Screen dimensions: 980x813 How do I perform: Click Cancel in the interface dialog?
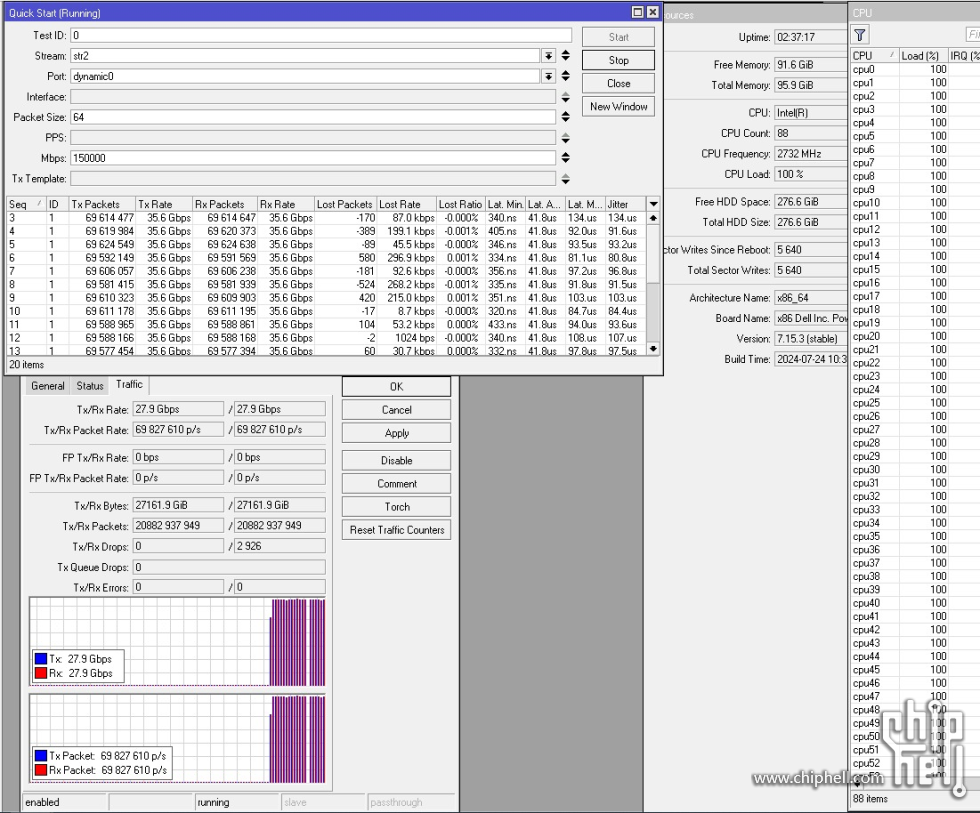pyautogui.click(x=396, y=410)
